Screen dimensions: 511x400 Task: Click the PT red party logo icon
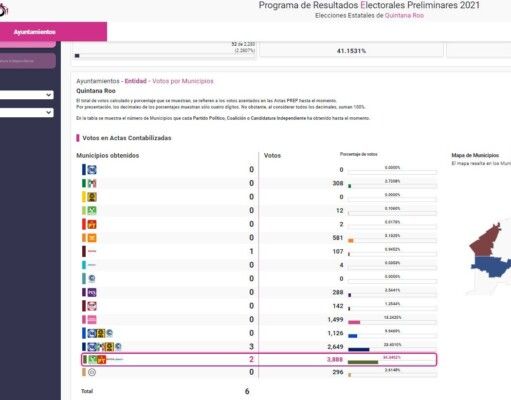92,224
